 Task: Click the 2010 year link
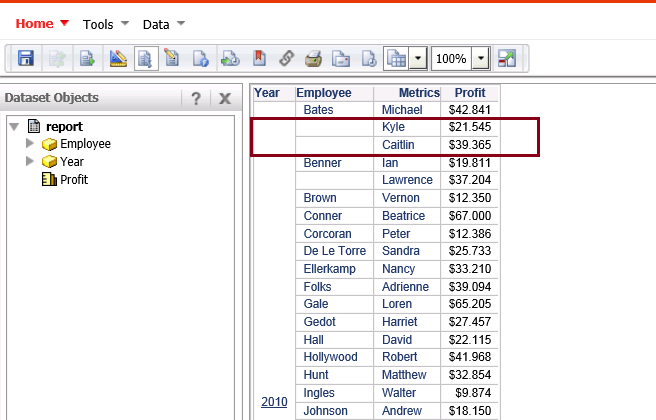(x=274, y=402)
